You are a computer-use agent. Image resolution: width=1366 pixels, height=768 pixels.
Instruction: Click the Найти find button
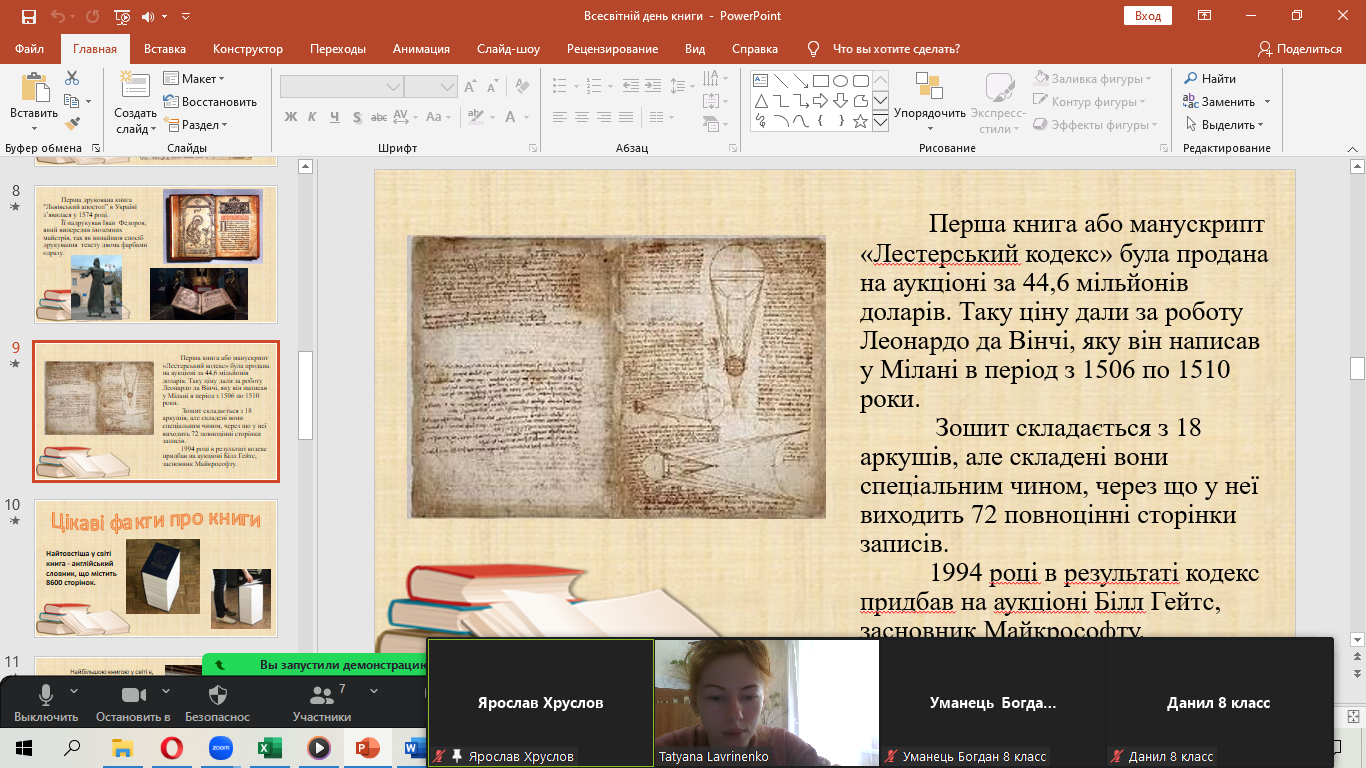tap(1210, 79)
